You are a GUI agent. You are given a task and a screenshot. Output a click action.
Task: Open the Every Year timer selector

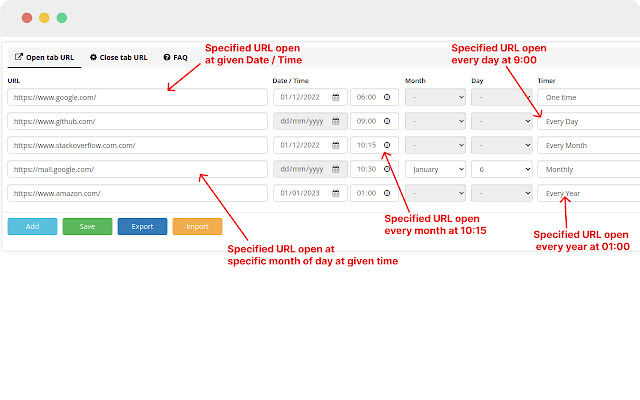(589, 193)
